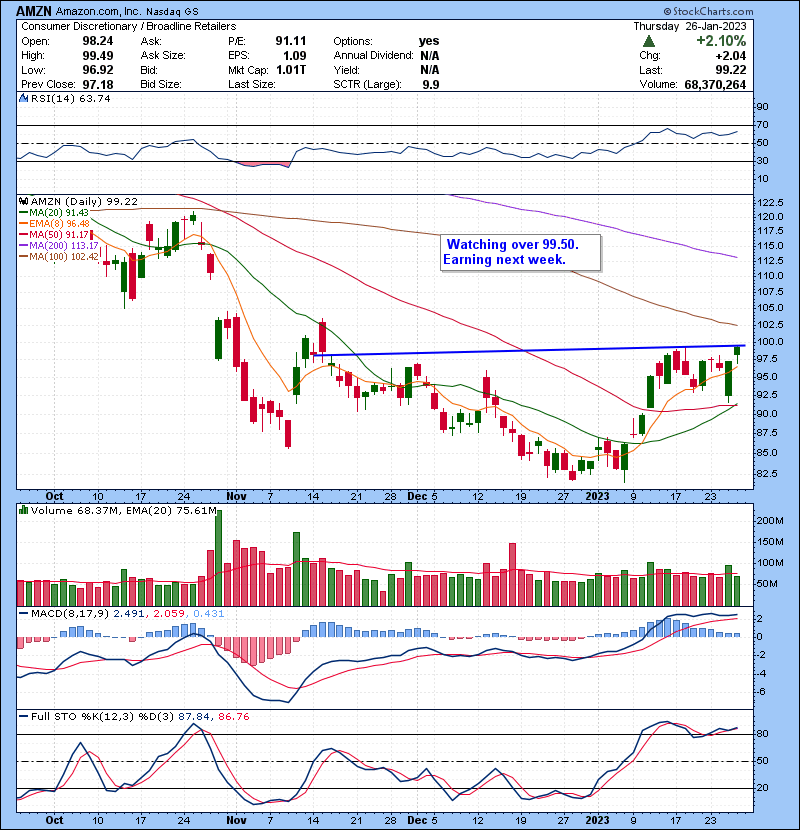Click the EPS value 1.09
Image resolution: width=800 pixels, height=830 pixels.
tap(294, 56)
